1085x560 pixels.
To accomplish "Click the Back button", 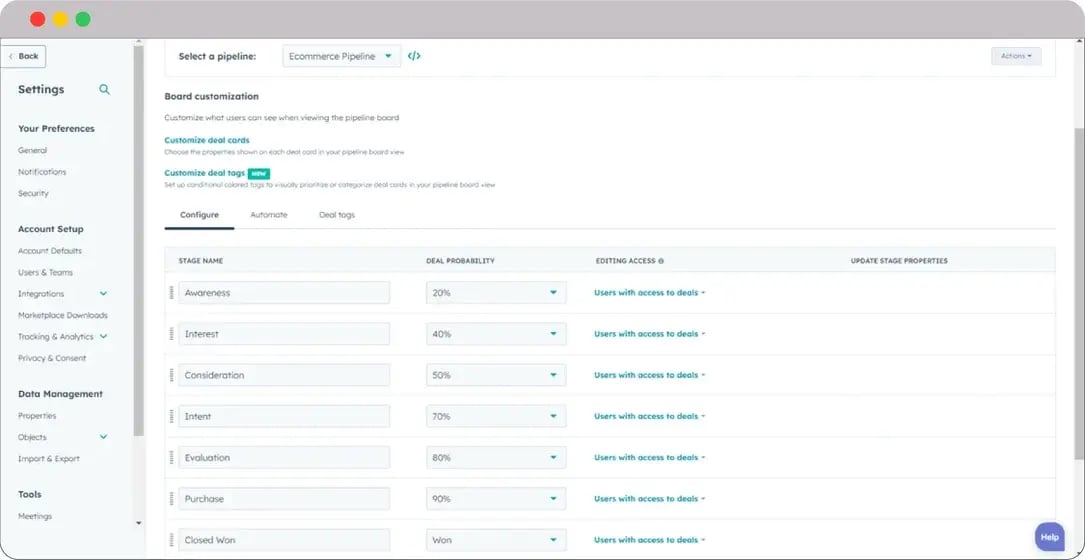I will pyautogui.click(x=24, y=56).
